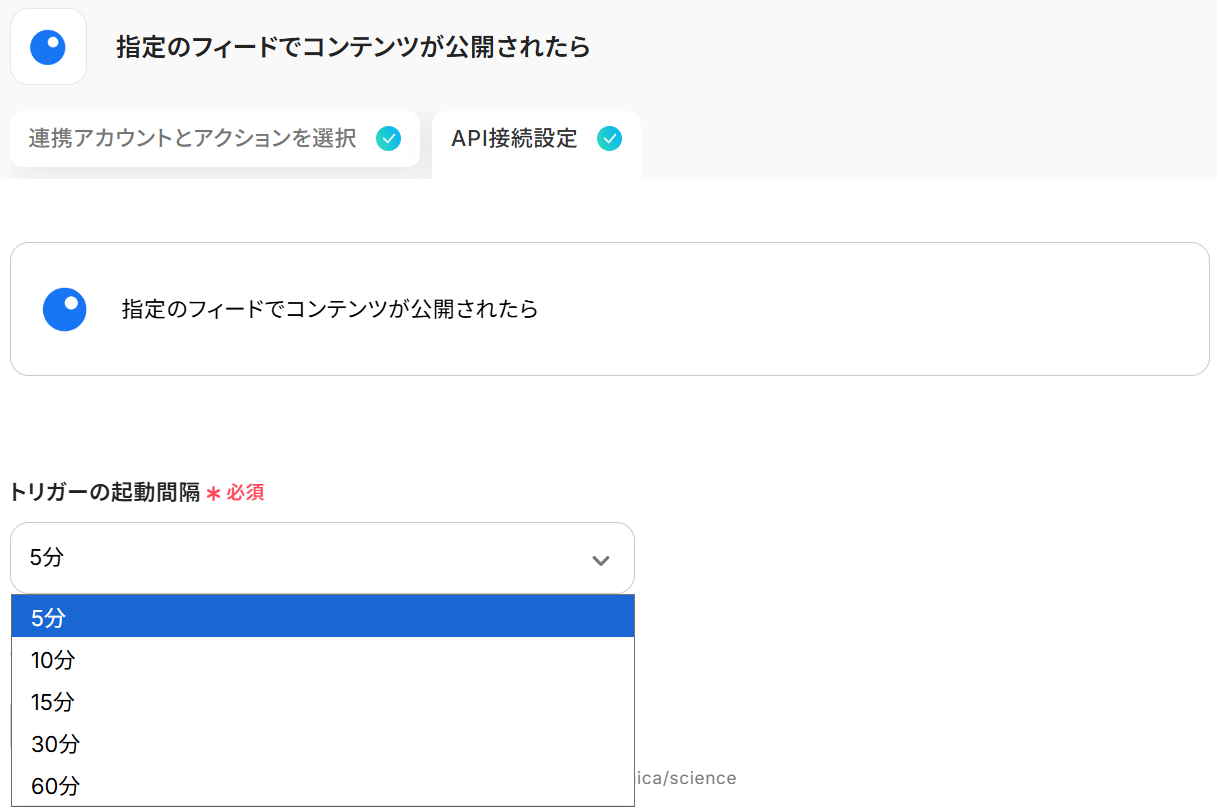Click checkmark icon beside API接続設定
The height and width of the screenshot is (812, 1217).
(609, 139)
